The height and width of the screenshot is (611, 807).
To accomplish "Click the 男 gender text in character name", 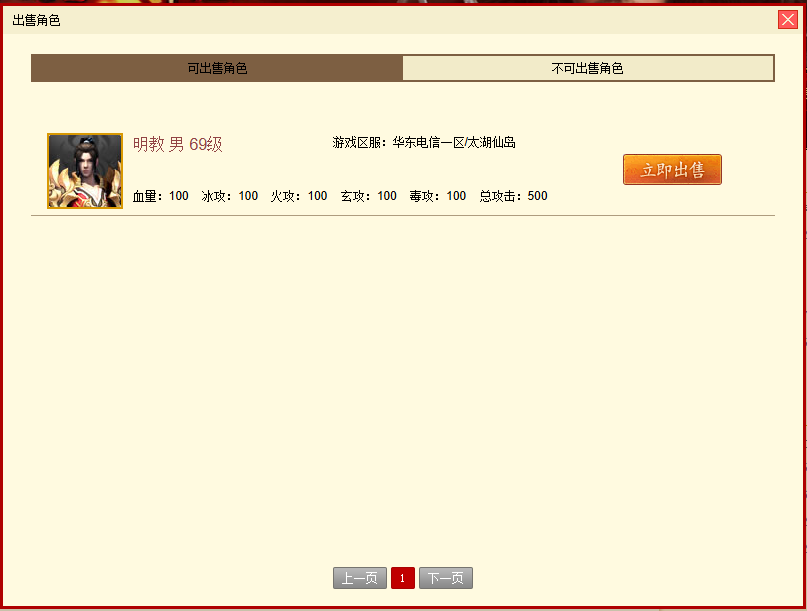I will 176,144.
